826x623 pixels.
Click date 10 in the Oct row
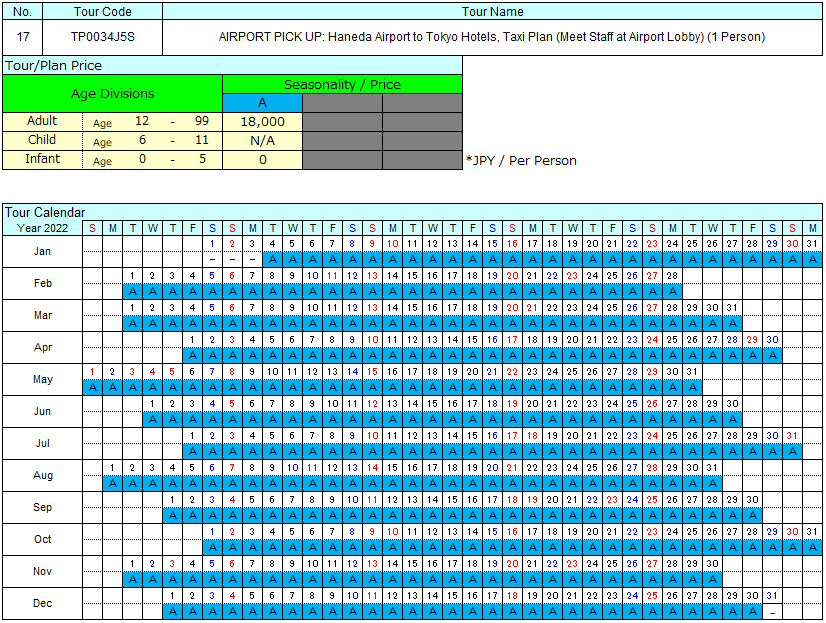click(x=392, y=532)
